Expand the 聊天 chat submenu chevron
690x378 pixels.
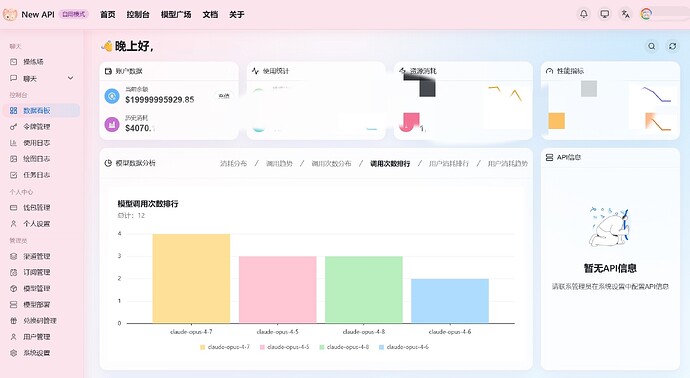coord(70,78)
